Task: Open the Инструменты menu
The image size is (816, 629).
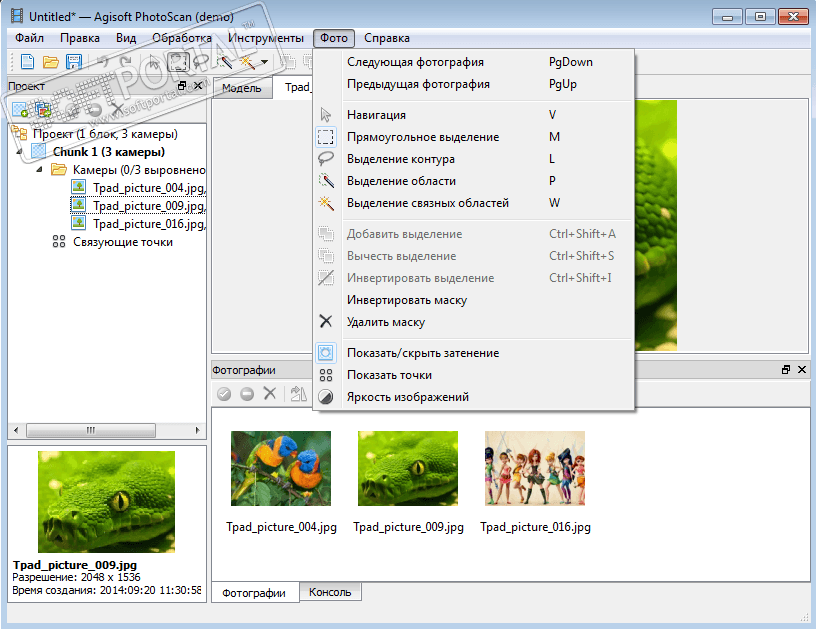Action: pyautogui.click(x=265, y=38)
